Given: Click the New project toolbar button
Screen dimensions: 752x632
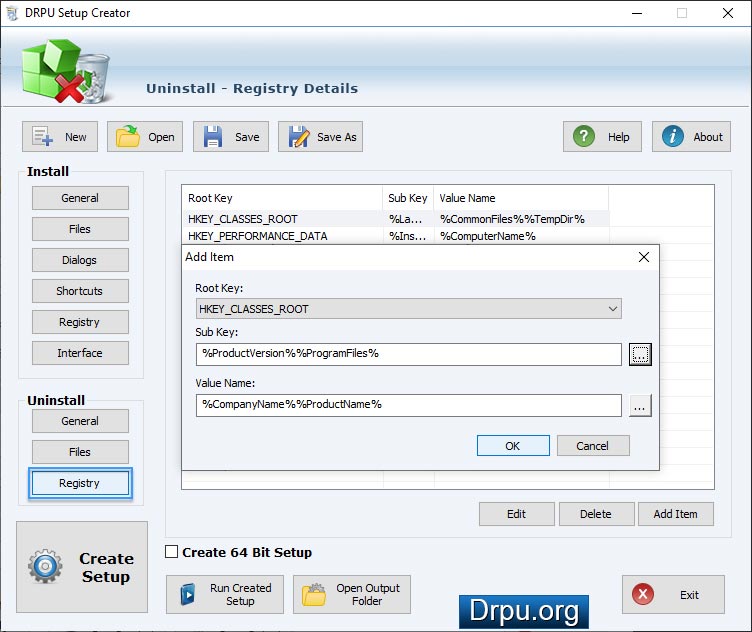Looking at the screenshot, I should 60,137.
